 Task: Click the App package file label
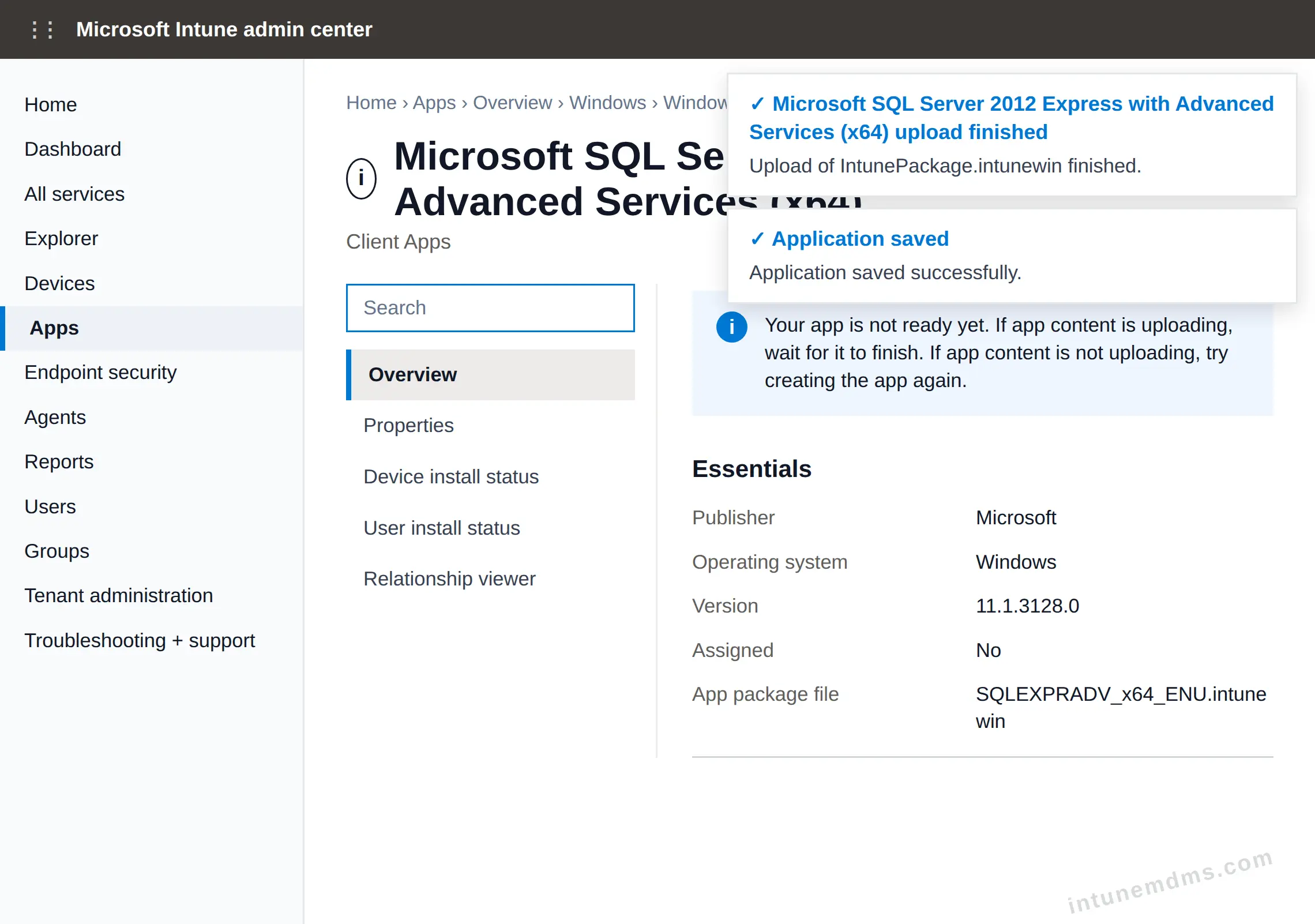(765, 694)
